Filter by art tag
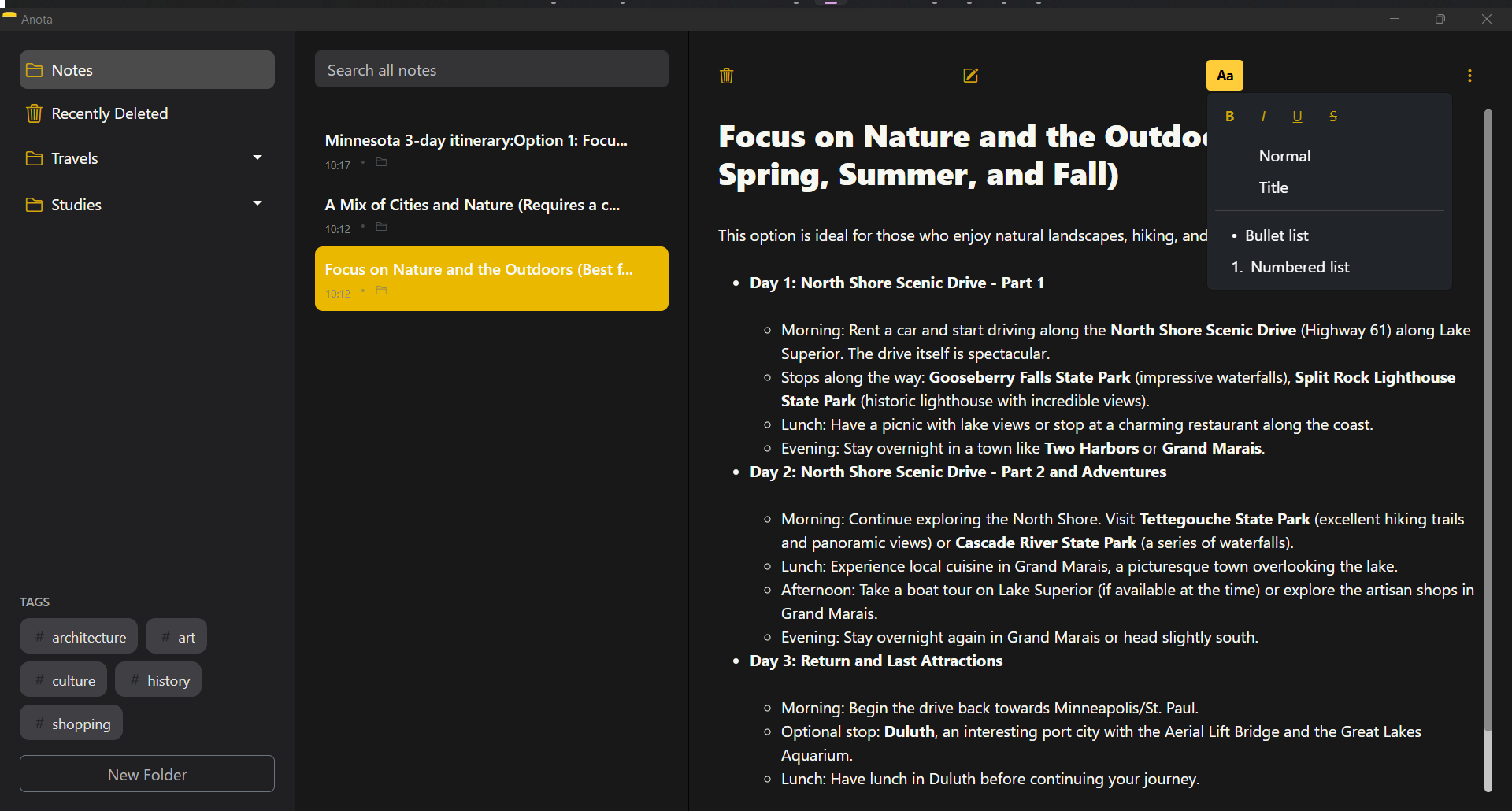 176,636
